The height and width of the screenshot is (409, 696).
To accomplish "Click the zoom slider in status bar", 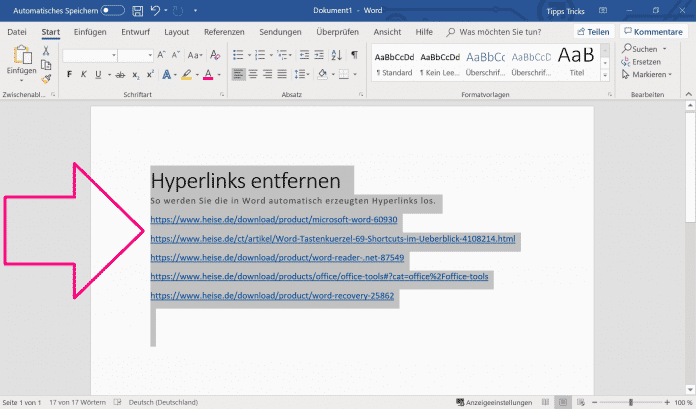I will click(x=630, y=402).
